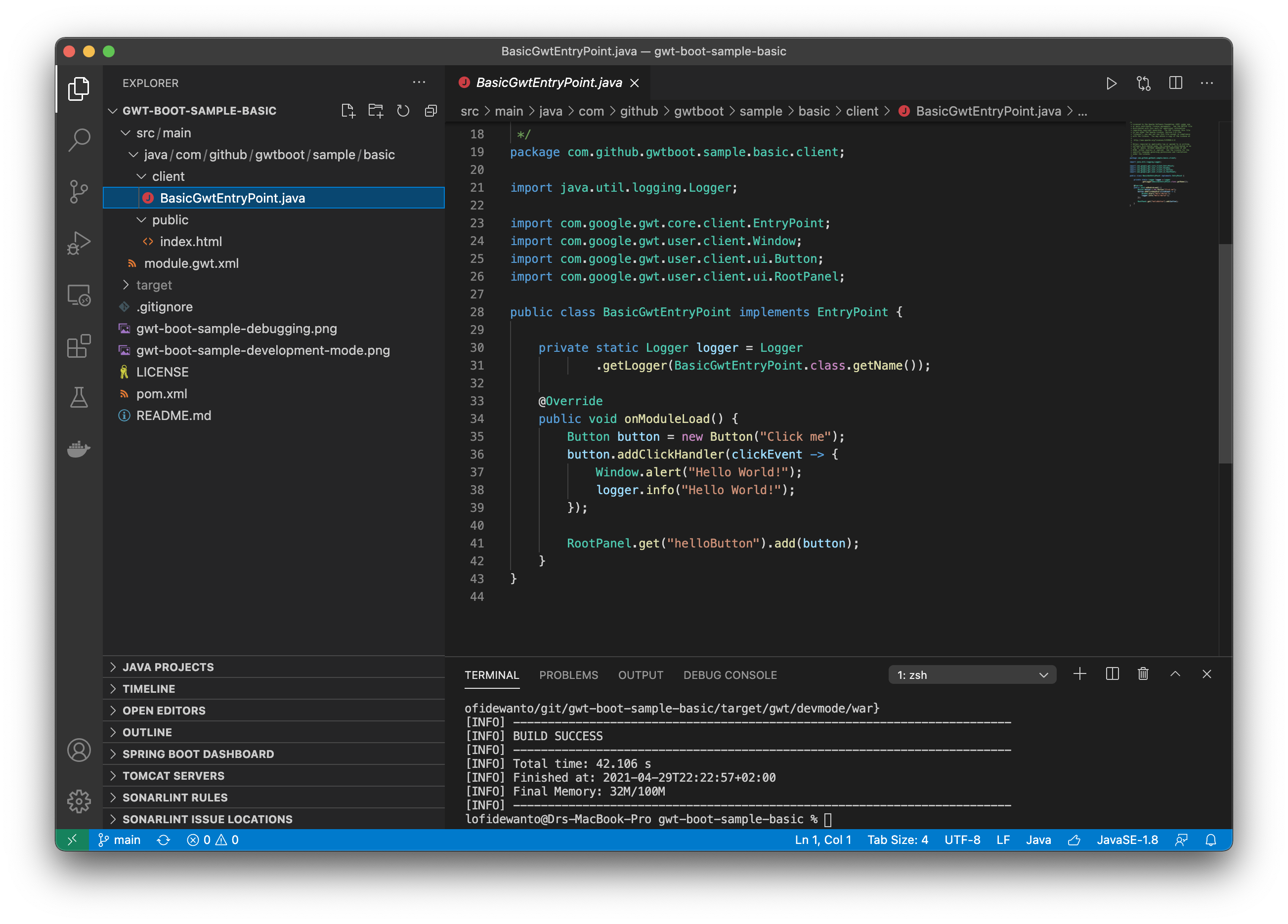Open the Docker view icon
The width and height of the screenshot is (1288, 924).
click(79, 449)
